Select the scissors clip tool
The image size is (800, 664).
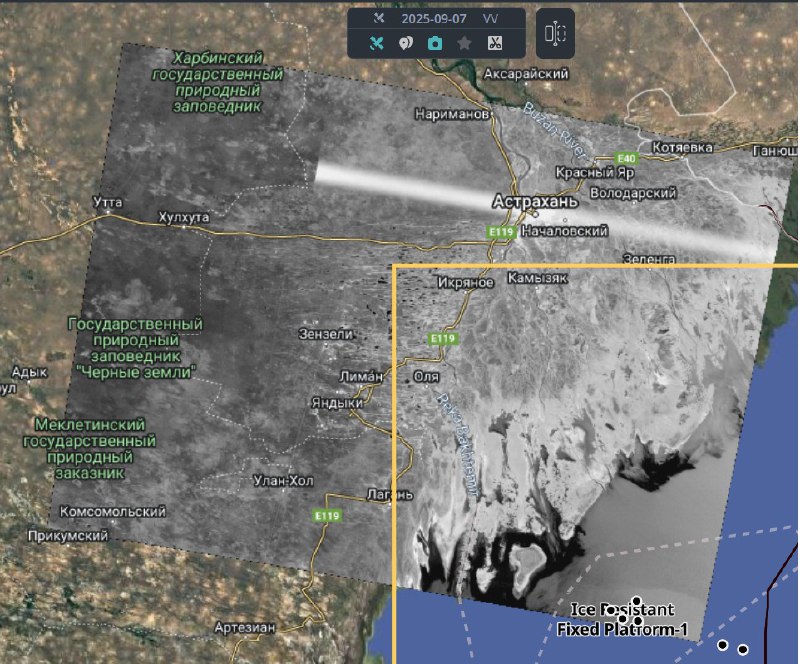pos(494,43)
